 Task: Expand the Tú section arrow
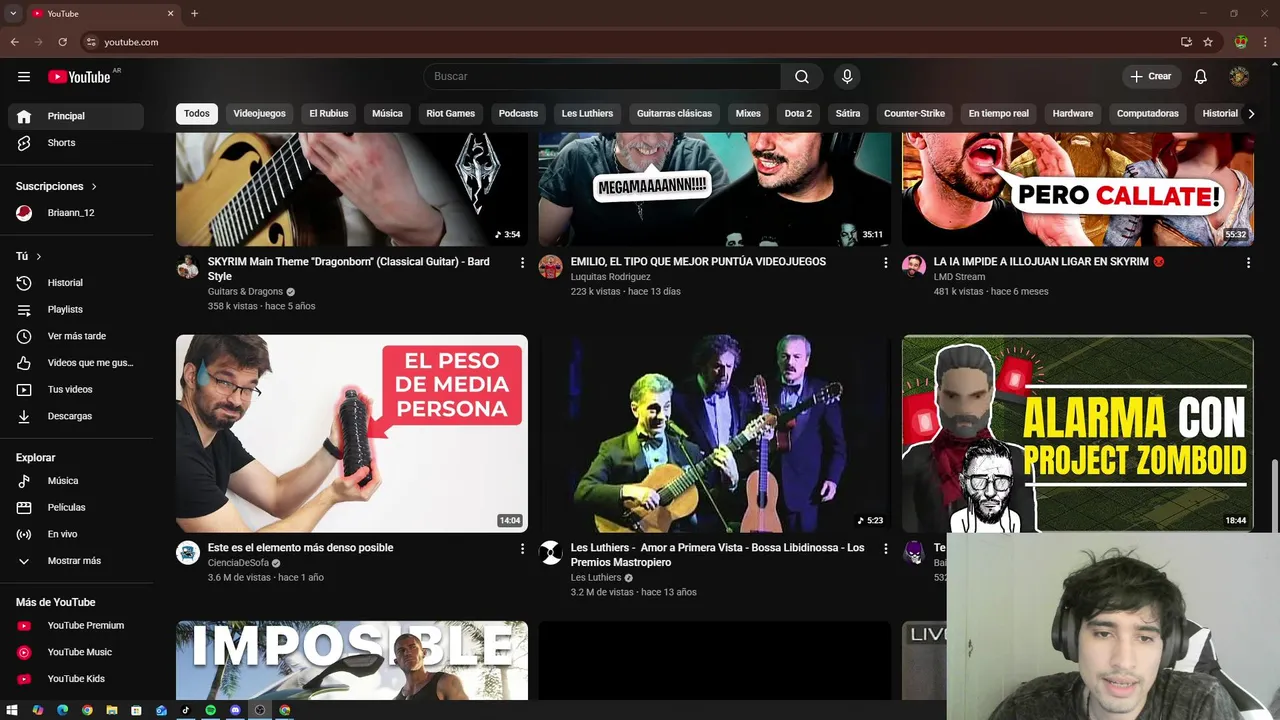(x=39, y=257)
